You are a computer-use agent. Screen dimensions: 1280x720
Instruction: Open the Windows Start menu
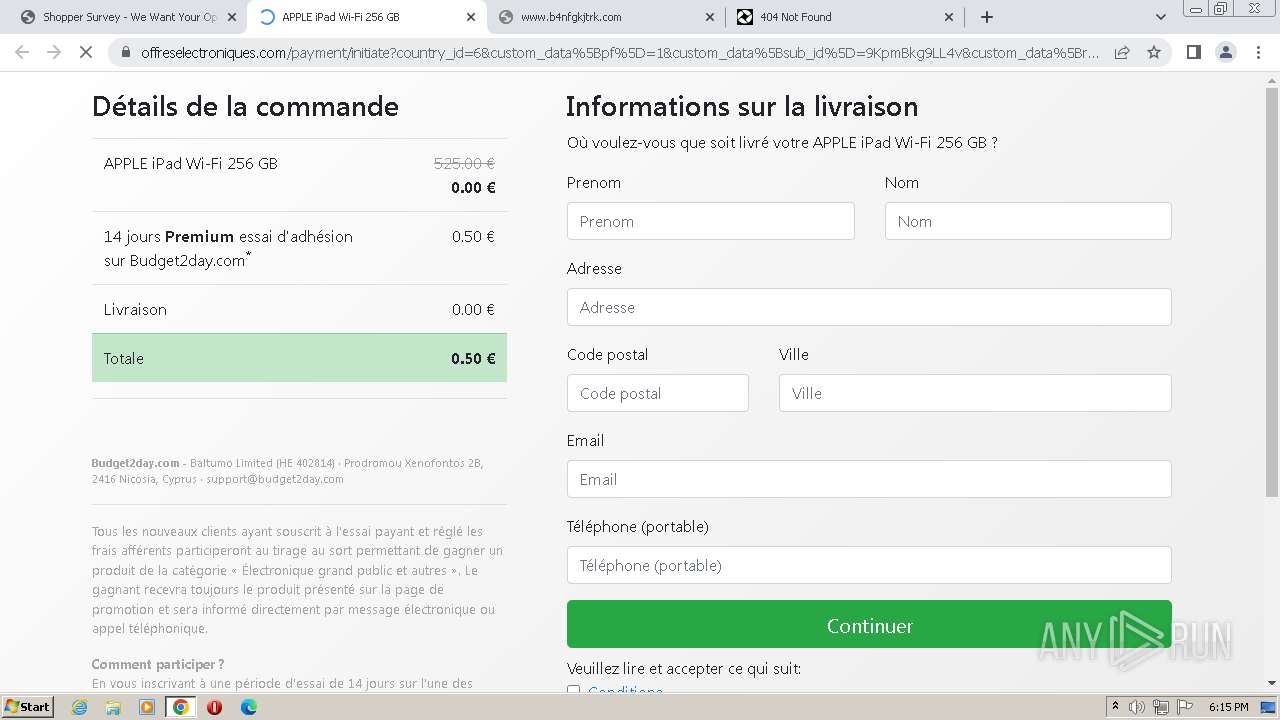[x=27, y=707]
